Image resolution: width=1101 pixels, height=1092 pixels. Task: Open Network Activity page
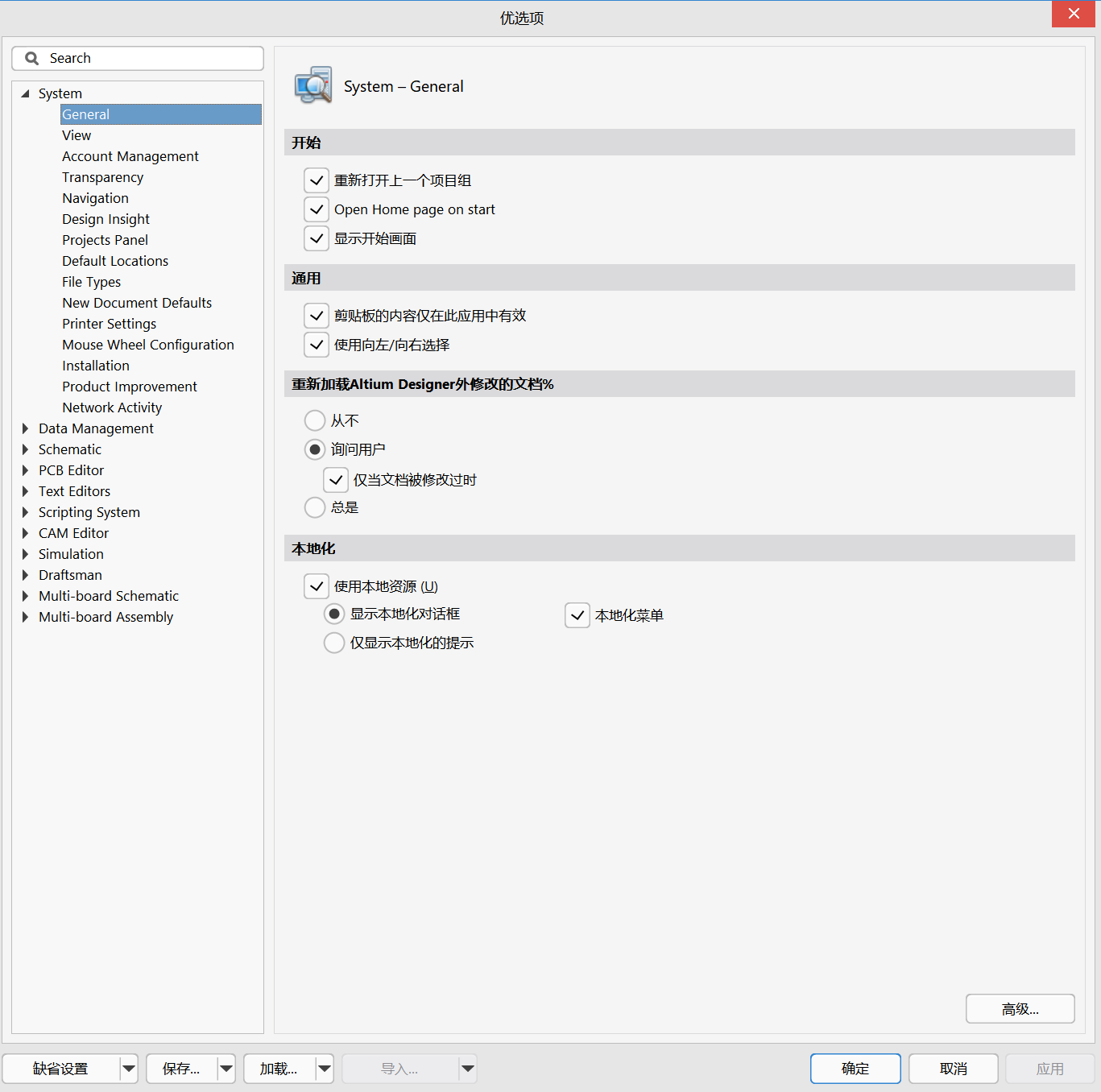point(112,407)
